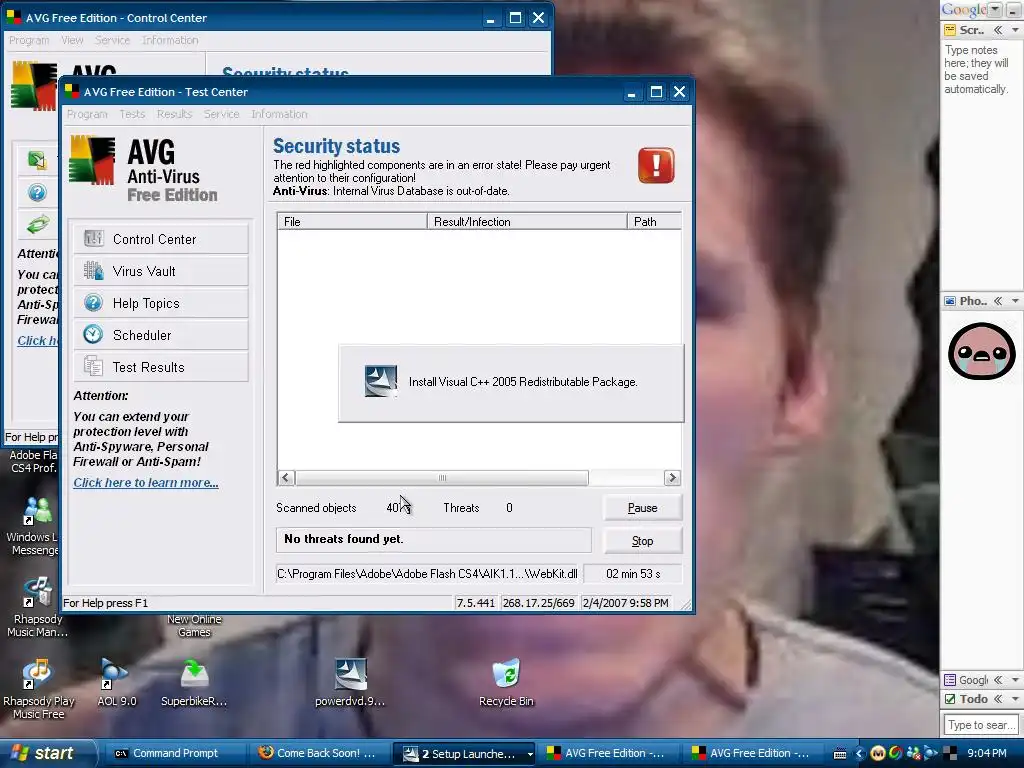Open Information menu in Control Center window
The width and height of the screenshot is (1024, 768).
click(x=170, y=40)
